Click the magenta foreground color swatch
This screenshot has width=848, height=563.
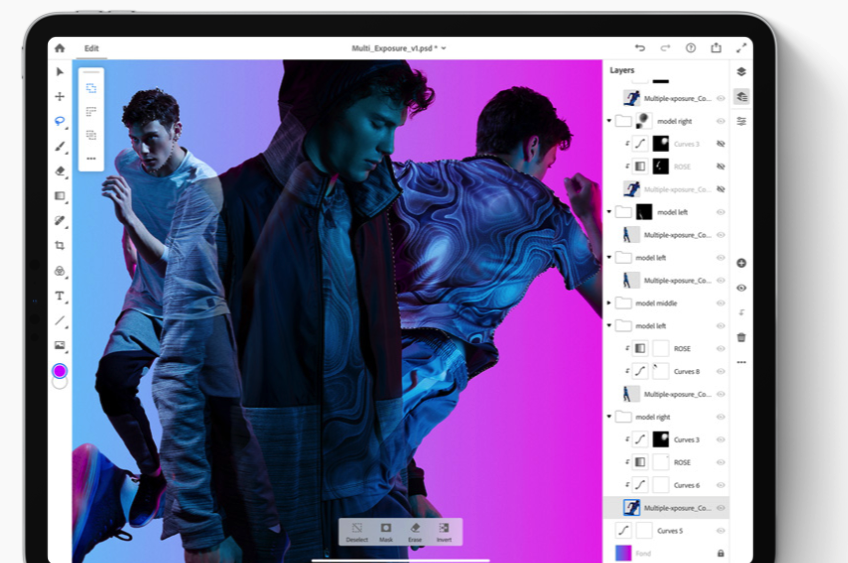click(x=59, y=370)
